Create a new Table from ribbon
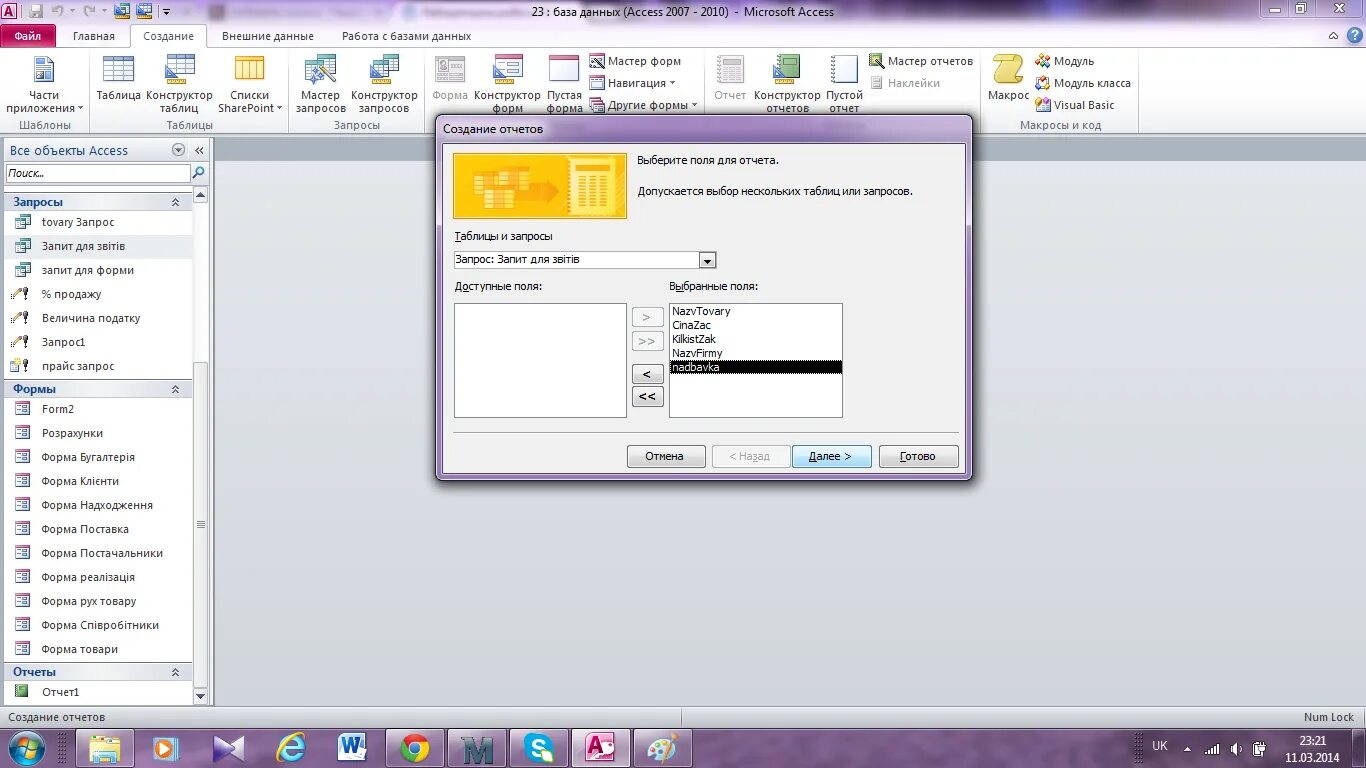 point(118,79)
